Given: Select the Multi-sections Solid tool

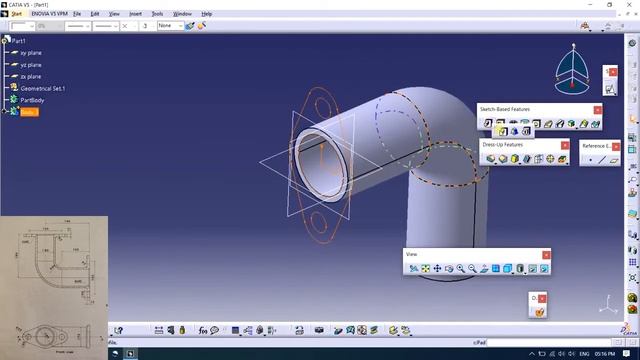Looking at the screenshot, I should pyautogui.click(x=584, y=123).
